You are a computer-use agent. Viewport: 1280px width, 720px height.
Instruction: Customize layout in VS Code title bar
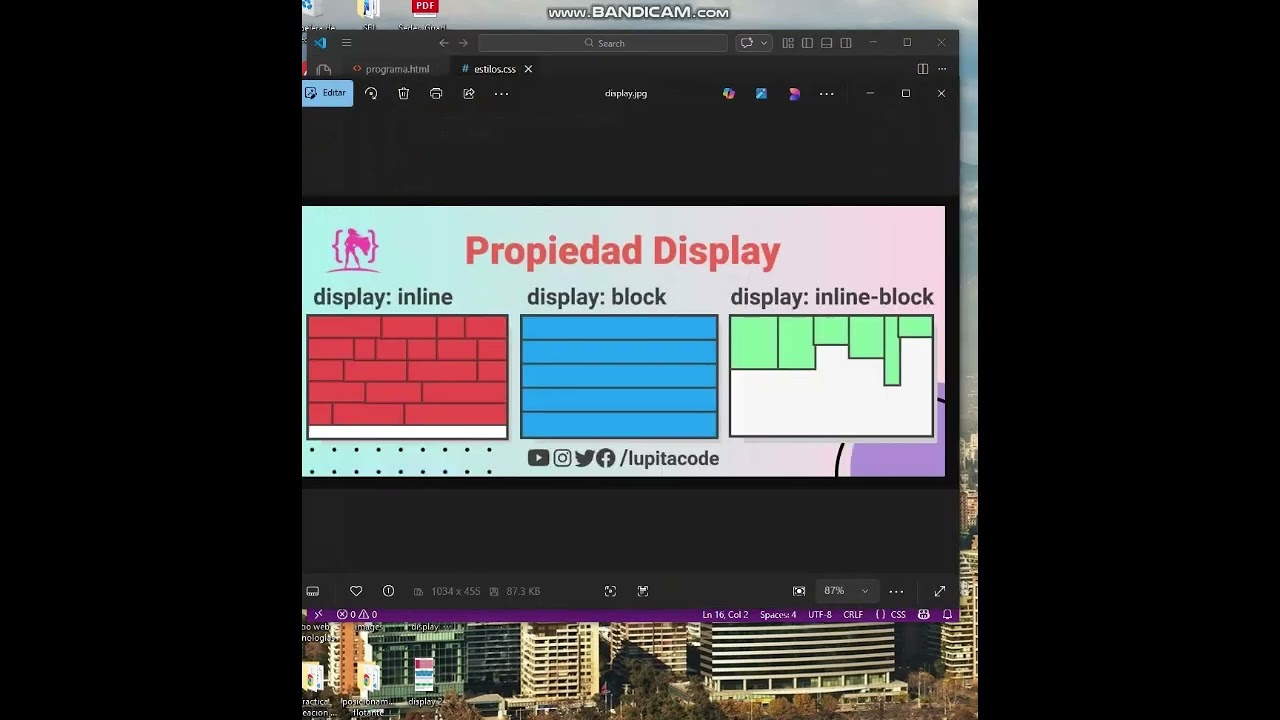788,43
